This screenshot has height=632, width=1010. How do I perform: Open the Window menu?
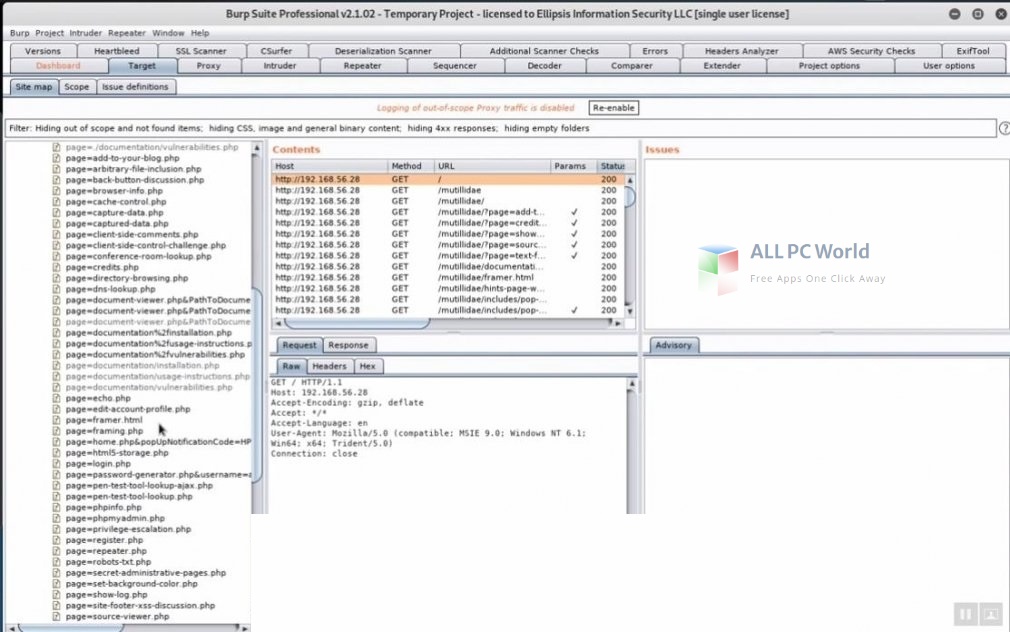point(168,33)
